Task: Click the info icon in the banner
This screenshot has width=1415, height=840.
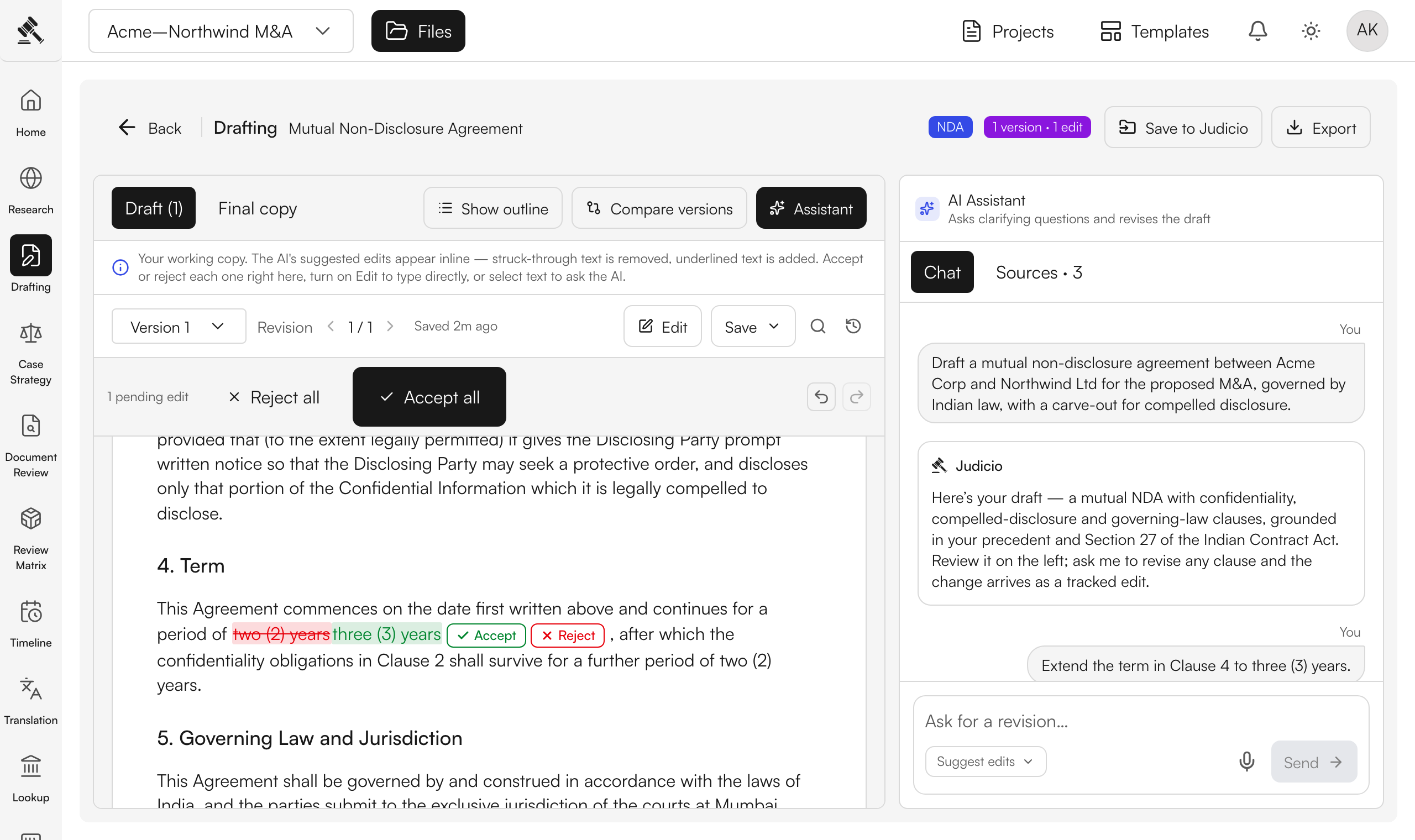Action: click(120, 267)
